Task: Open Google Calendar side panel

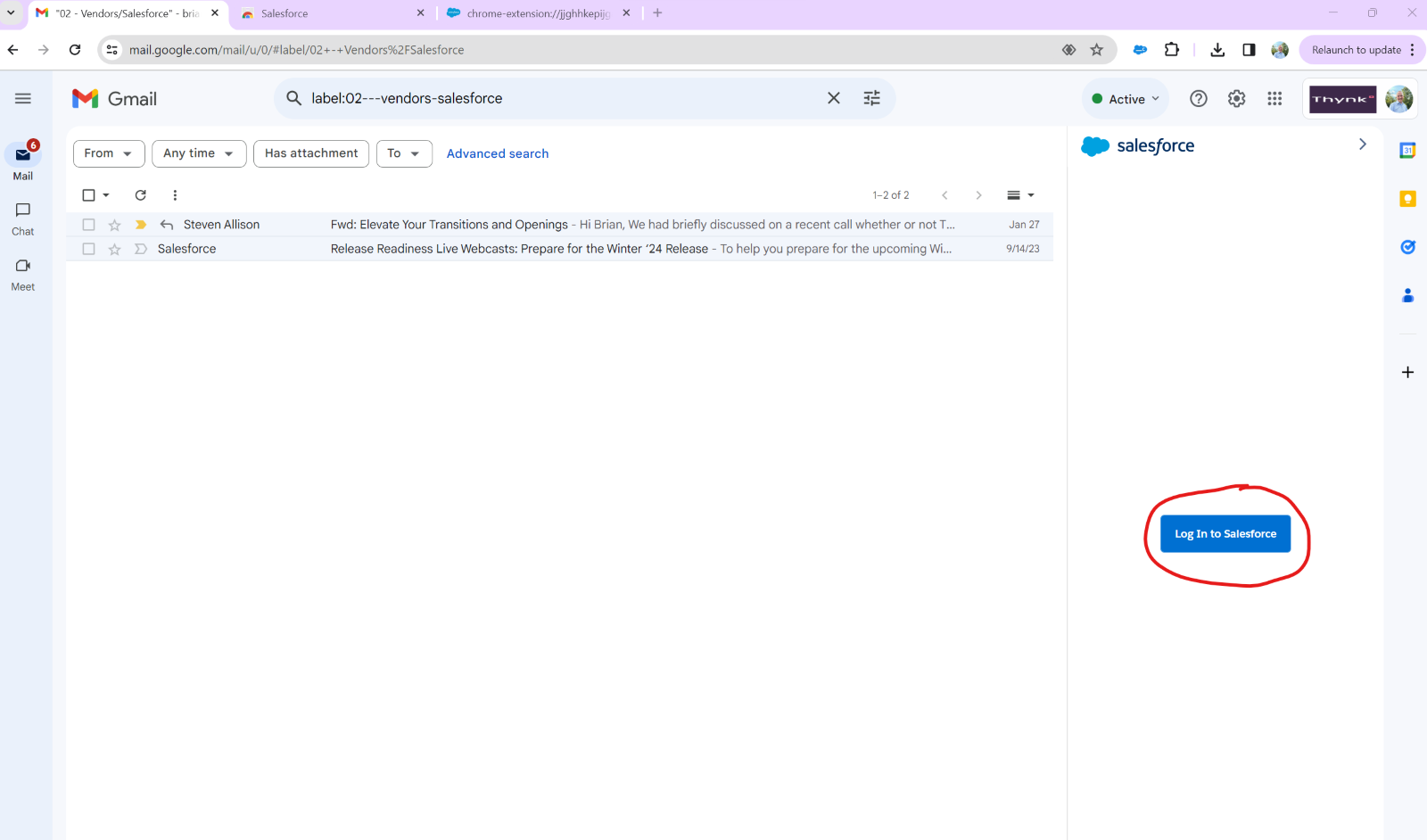Action: tap(1407, 151)
